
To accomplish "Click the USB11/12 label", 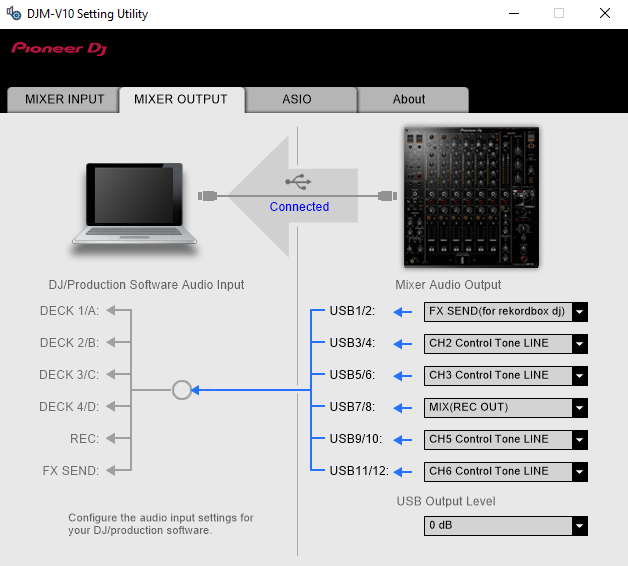I will [x=359, y=471].
